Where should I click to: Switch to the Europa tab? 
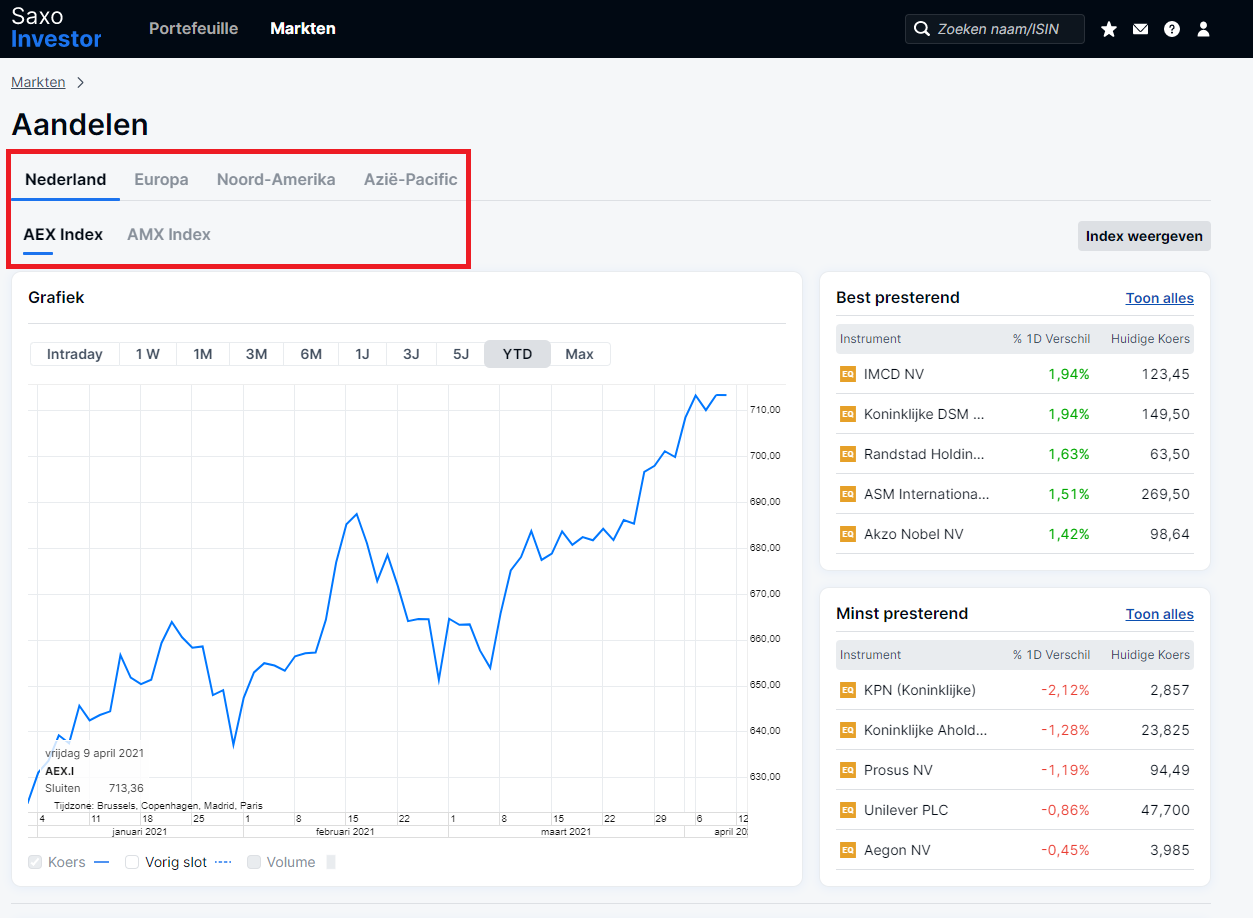(161, 180)
